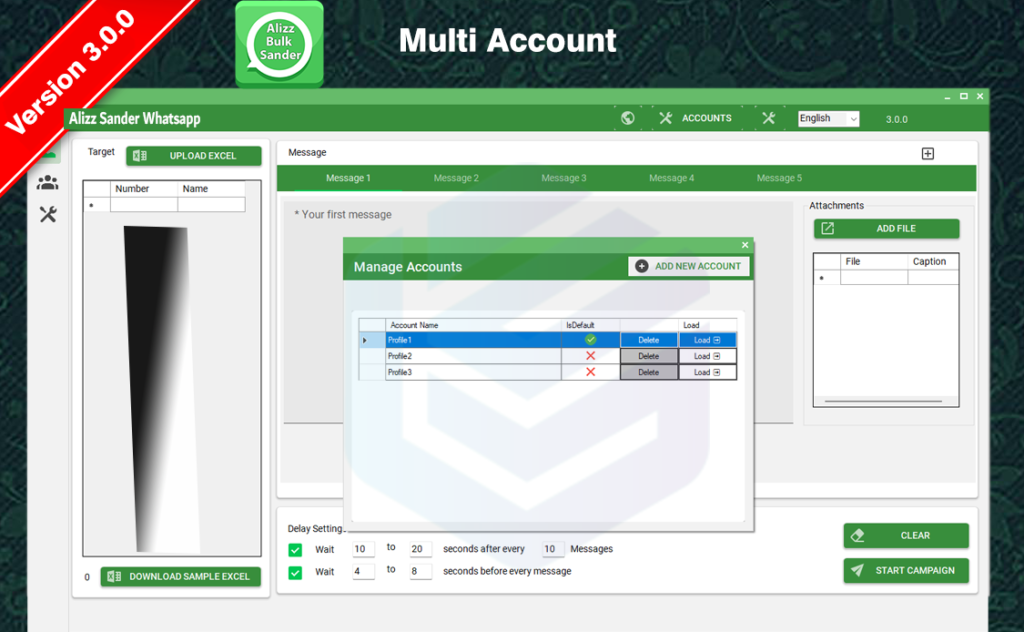
Task: Open the wrench settings icon beside language
Action: tap(768, 118)
